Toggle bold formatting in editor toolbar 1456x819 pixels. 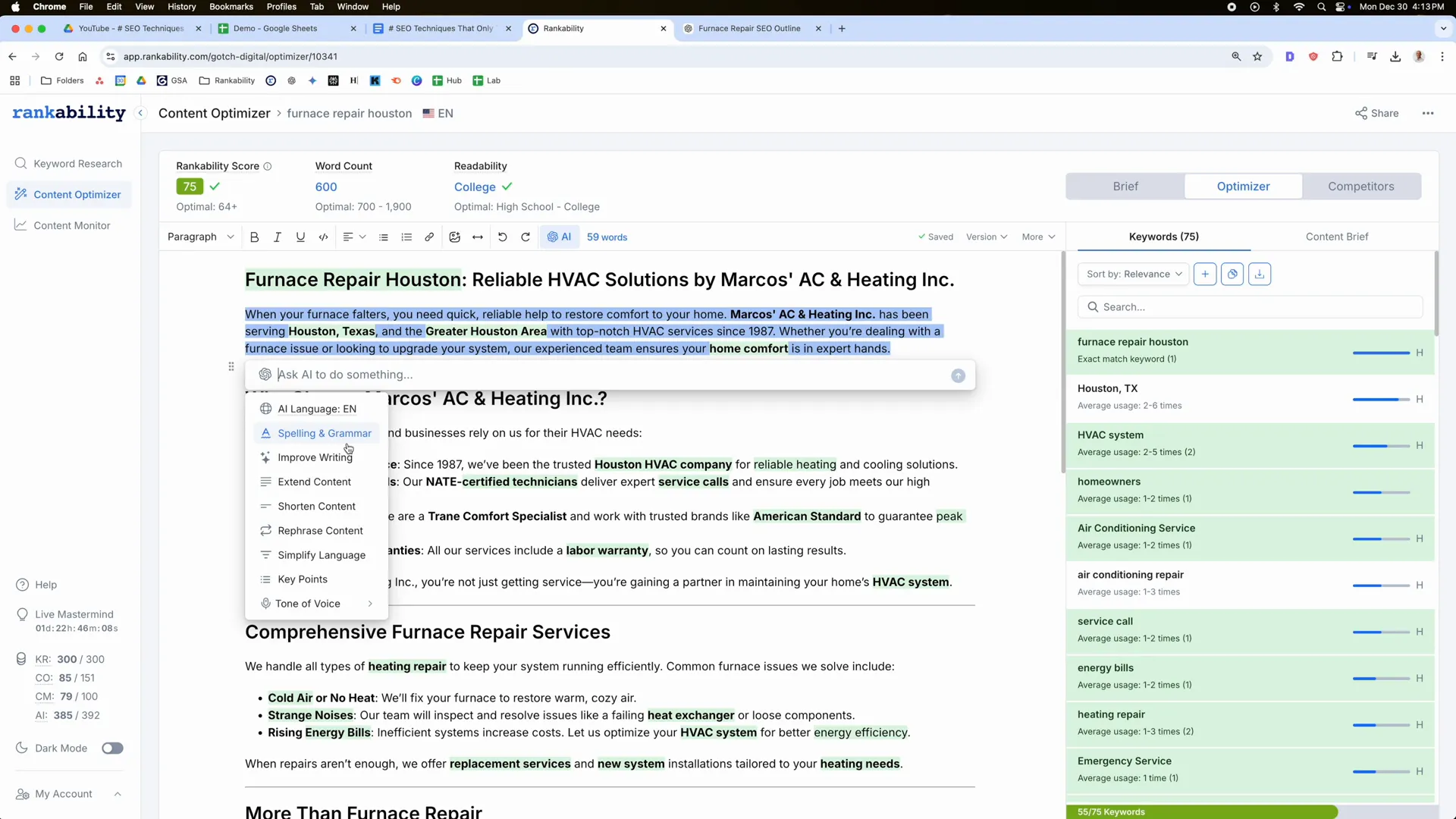point(254,237)
